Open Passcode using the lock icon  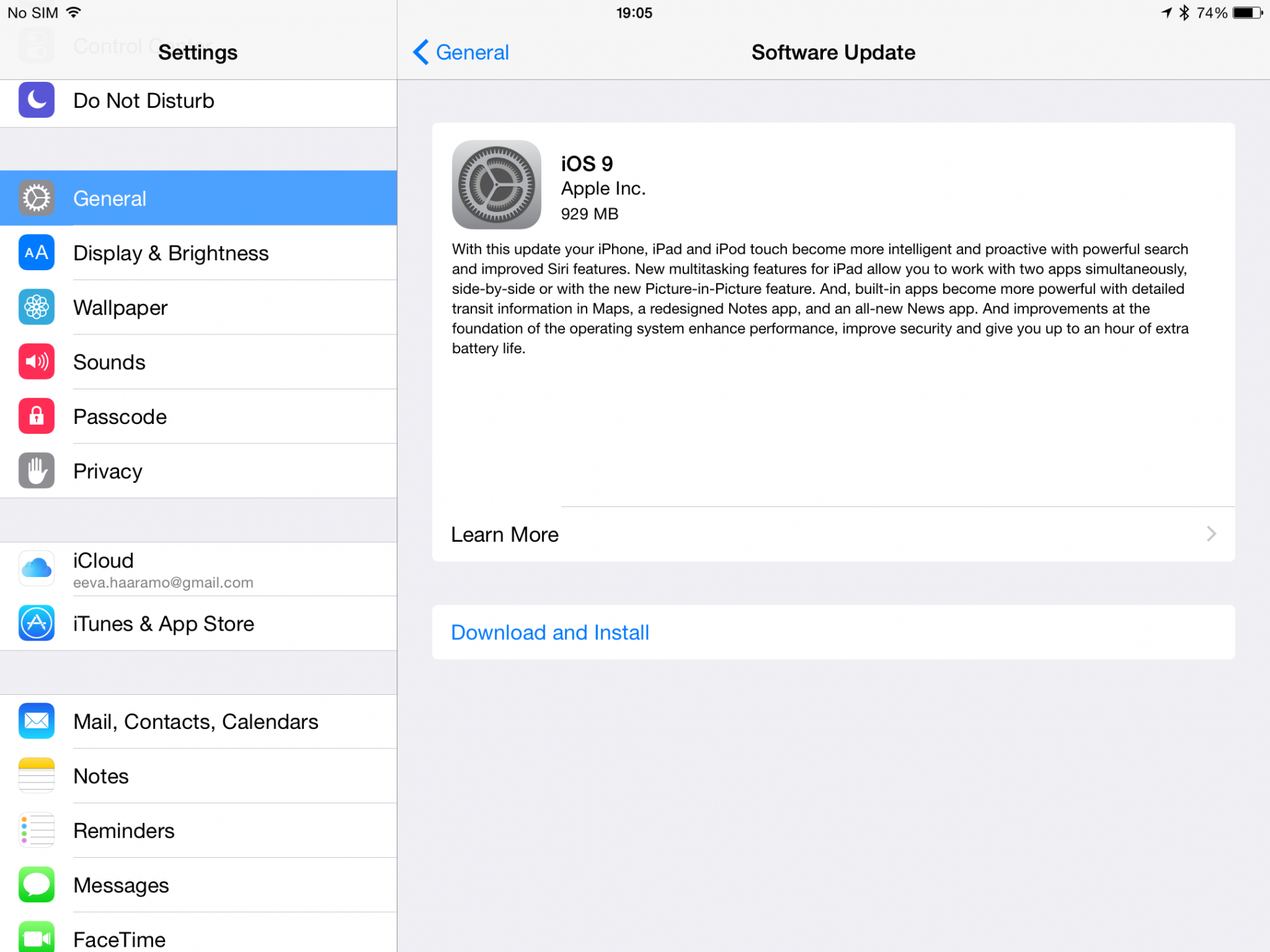point(37,416)
